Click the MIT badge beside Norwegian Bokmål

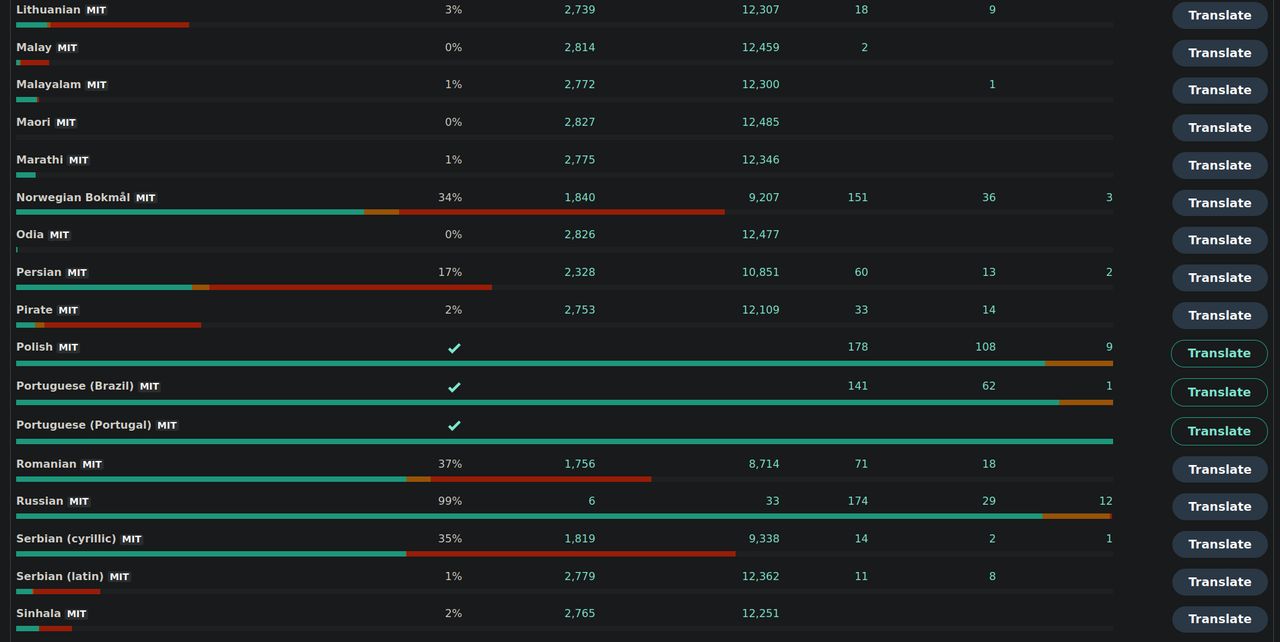click(146, 198)
